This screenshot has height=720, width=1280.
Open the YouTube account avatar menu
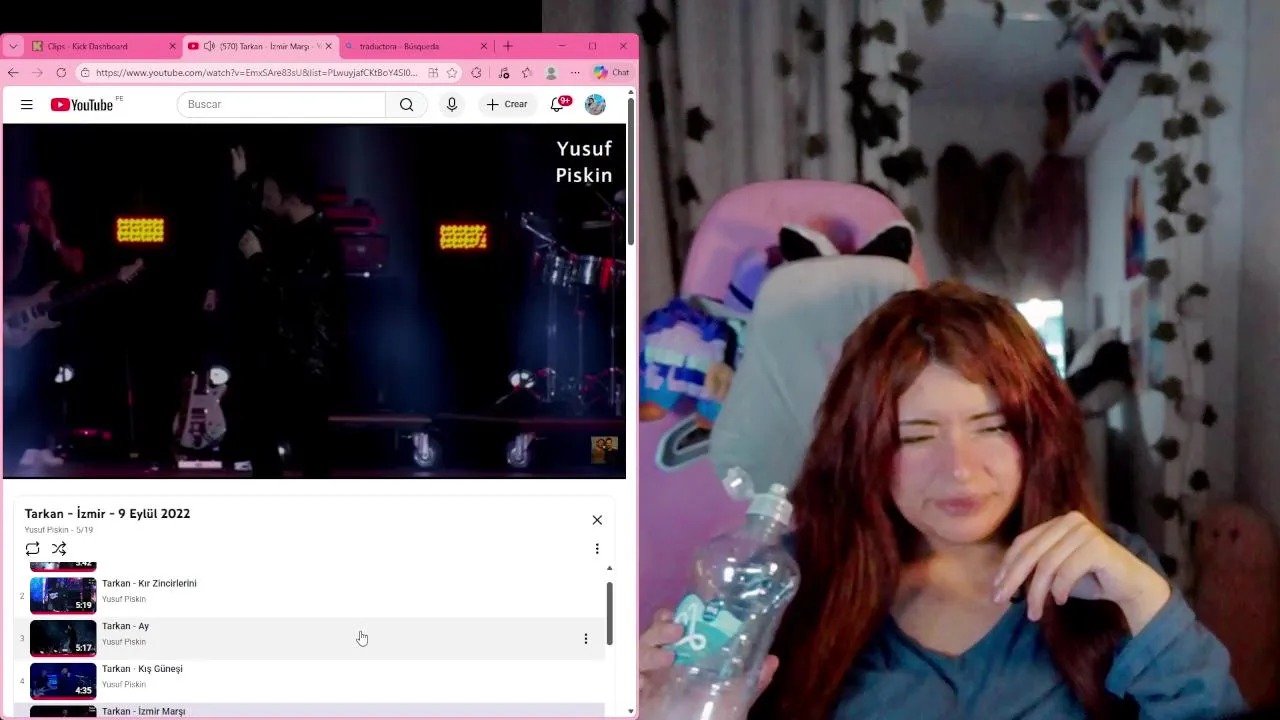tap(595, 104)
